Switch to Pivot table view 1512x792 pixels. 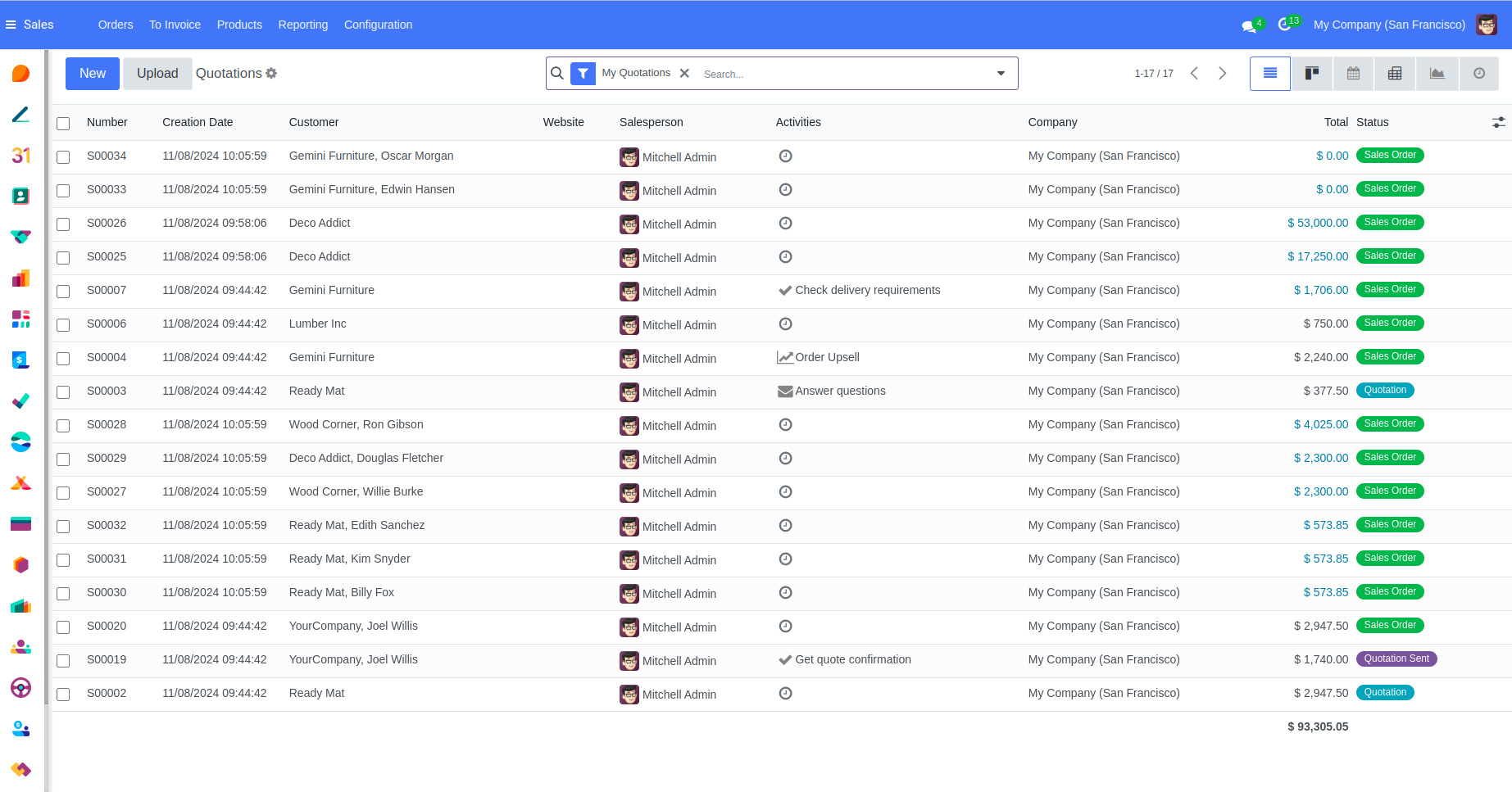(x=1395, y=74)
